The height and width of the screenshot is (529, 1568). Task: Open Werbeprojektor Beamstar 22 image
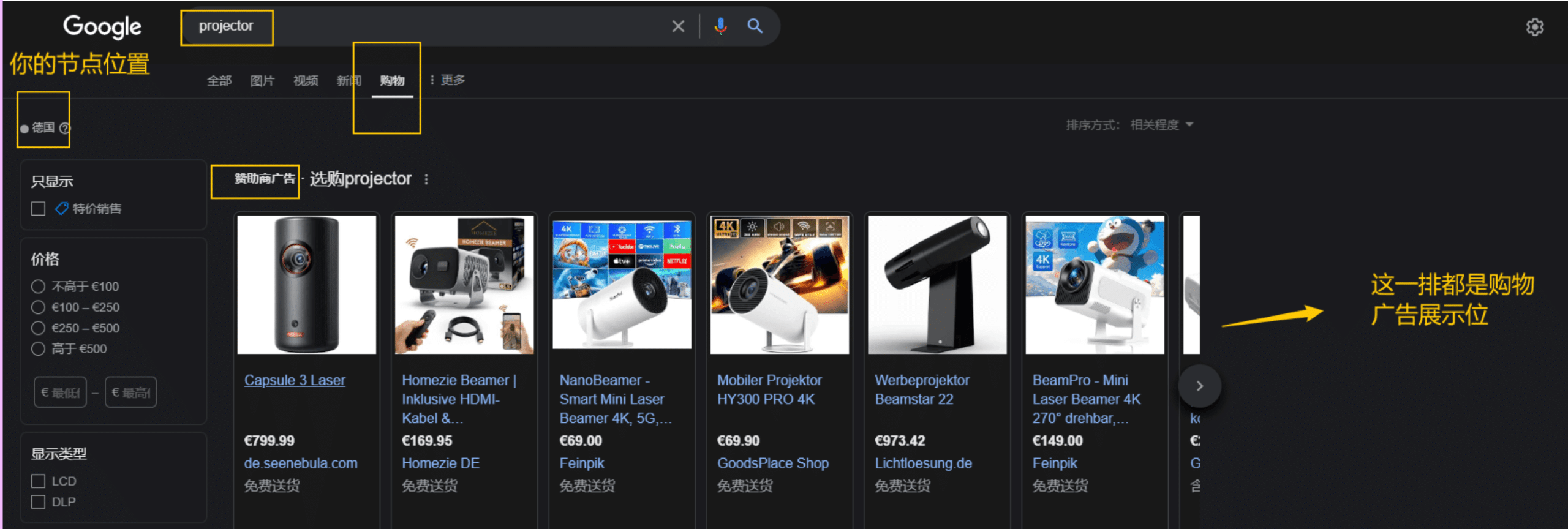937,285
